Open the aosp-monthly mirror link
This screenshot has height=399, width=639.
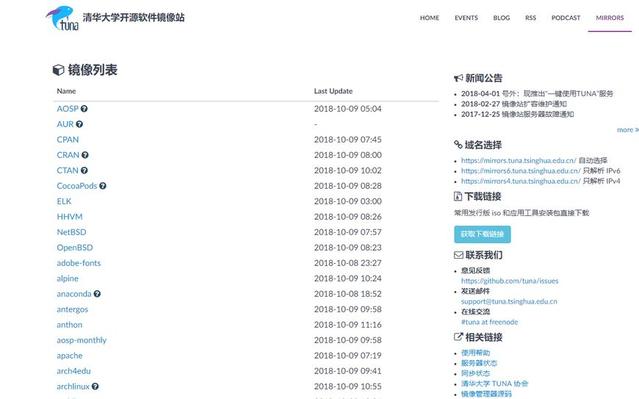click(82, 340)
